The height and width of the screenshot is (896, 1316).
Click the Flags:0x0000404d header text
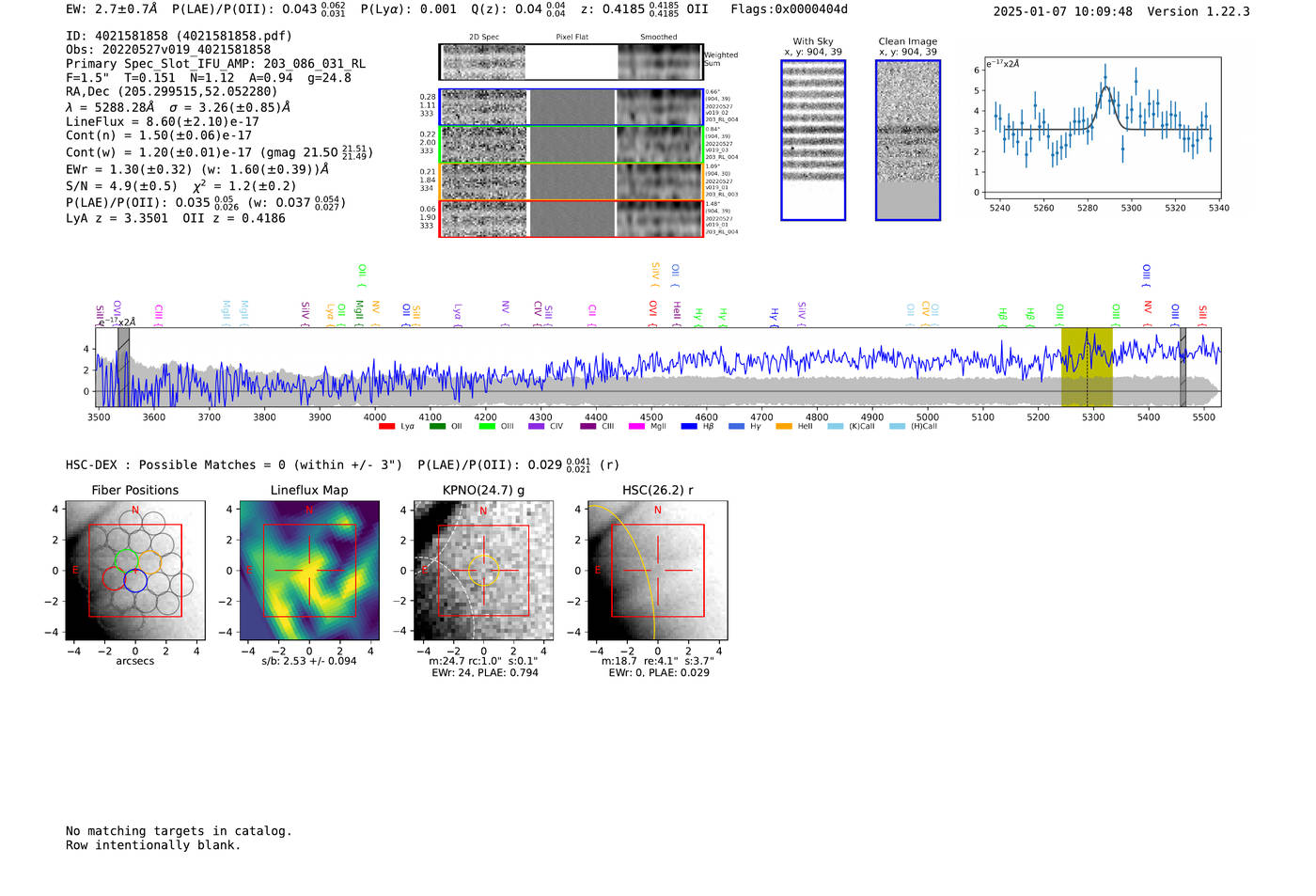point(790,9)
